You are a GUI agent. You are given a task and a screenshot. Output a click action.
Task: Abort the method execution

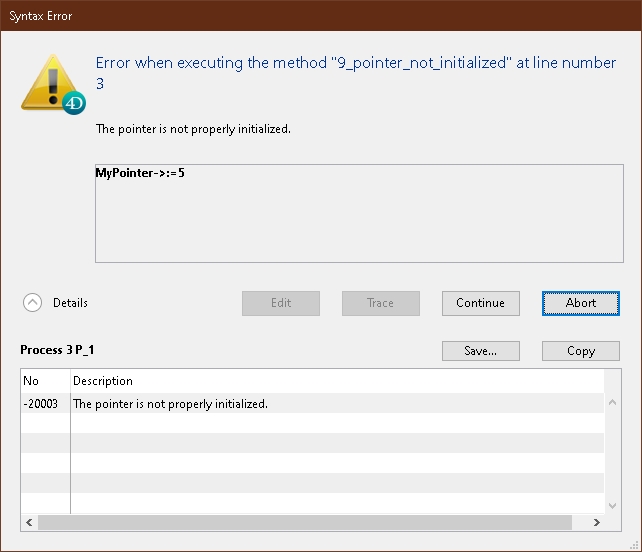580,303
